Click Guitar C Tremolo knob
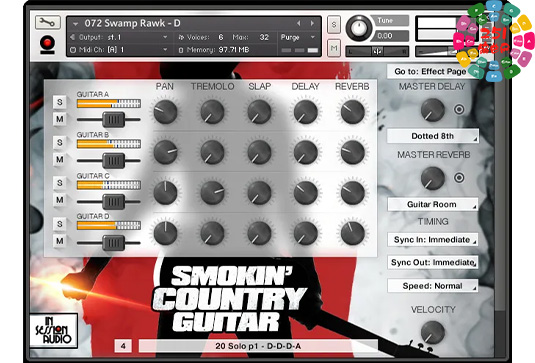This screenshot has width=535, height=363. [x=212, y=193]
